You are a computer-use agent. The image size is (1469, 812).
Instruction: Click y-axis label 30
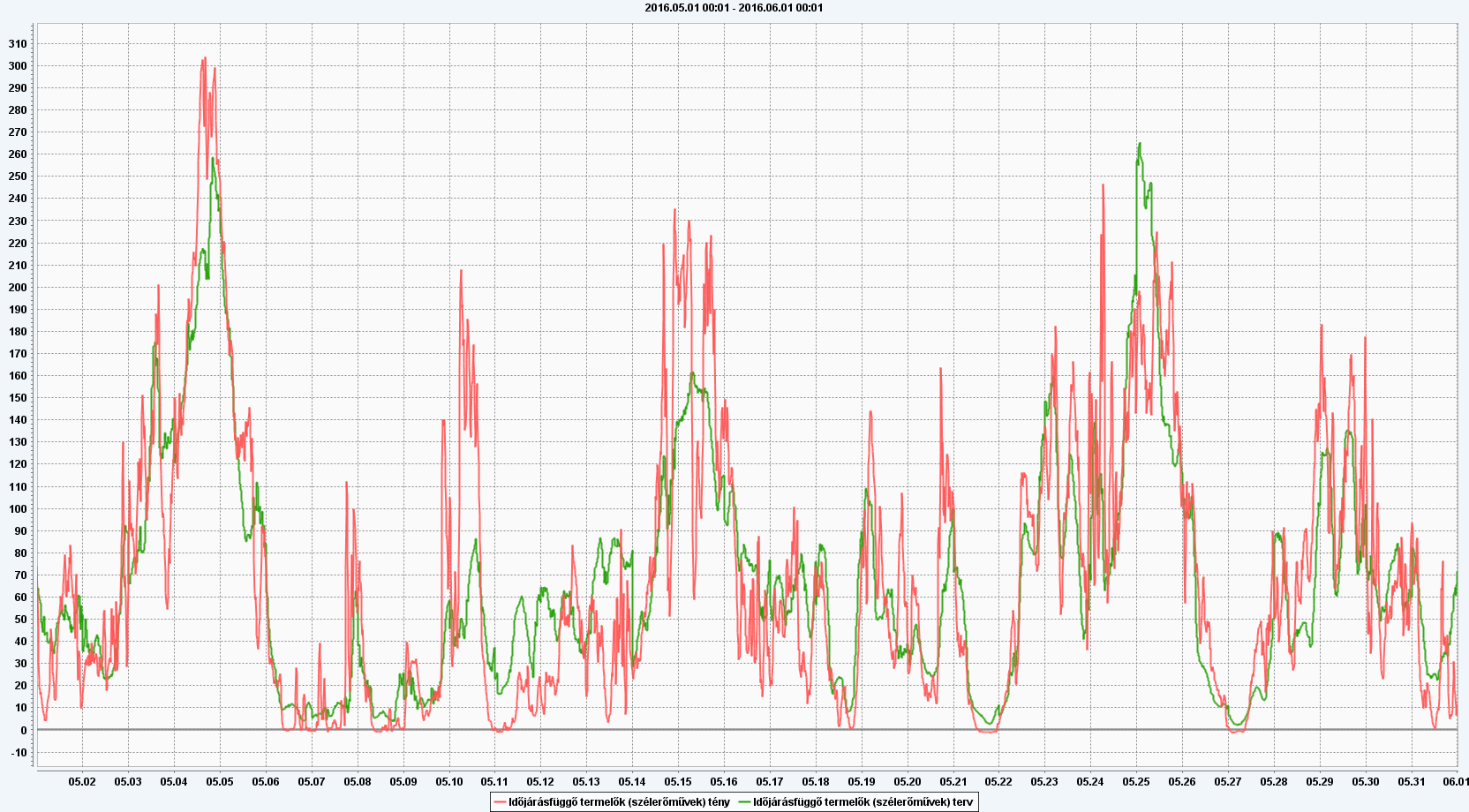pos(21,664)
